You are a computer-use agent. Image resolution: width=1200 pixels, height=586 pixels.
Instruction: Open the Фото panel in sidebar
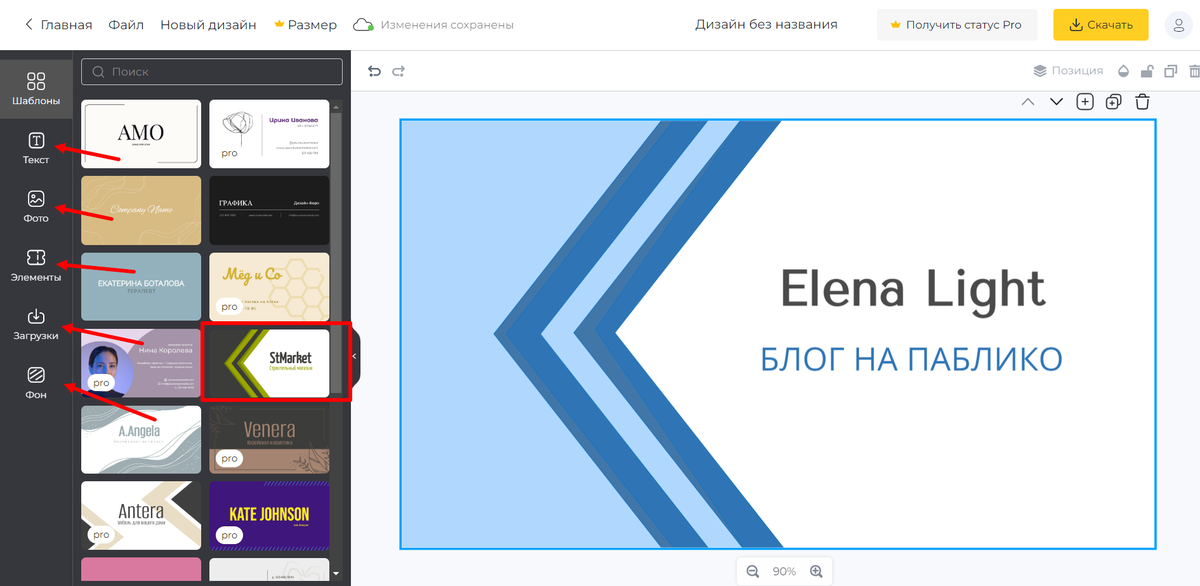pyautogui.click(x=36, y=206)
